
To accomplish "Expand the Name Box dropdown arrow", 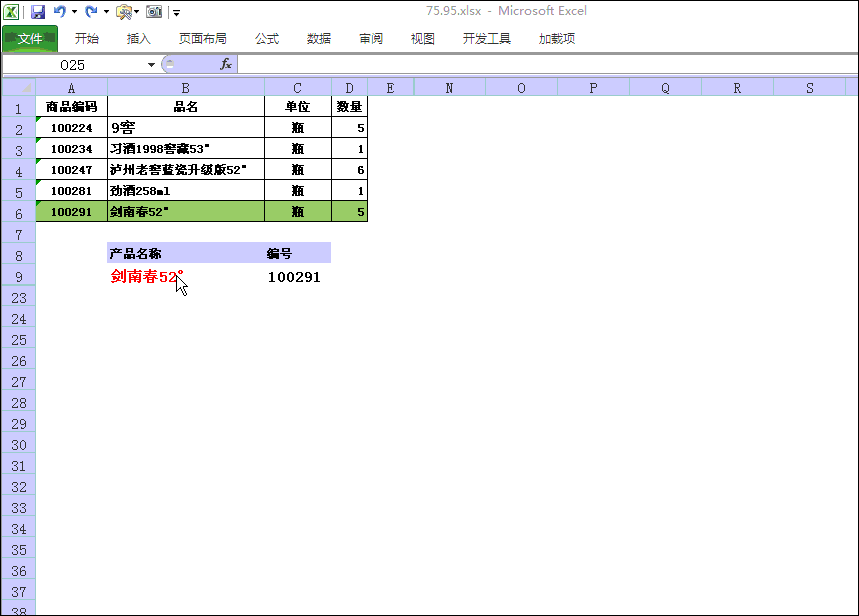I will click(151, 65).
